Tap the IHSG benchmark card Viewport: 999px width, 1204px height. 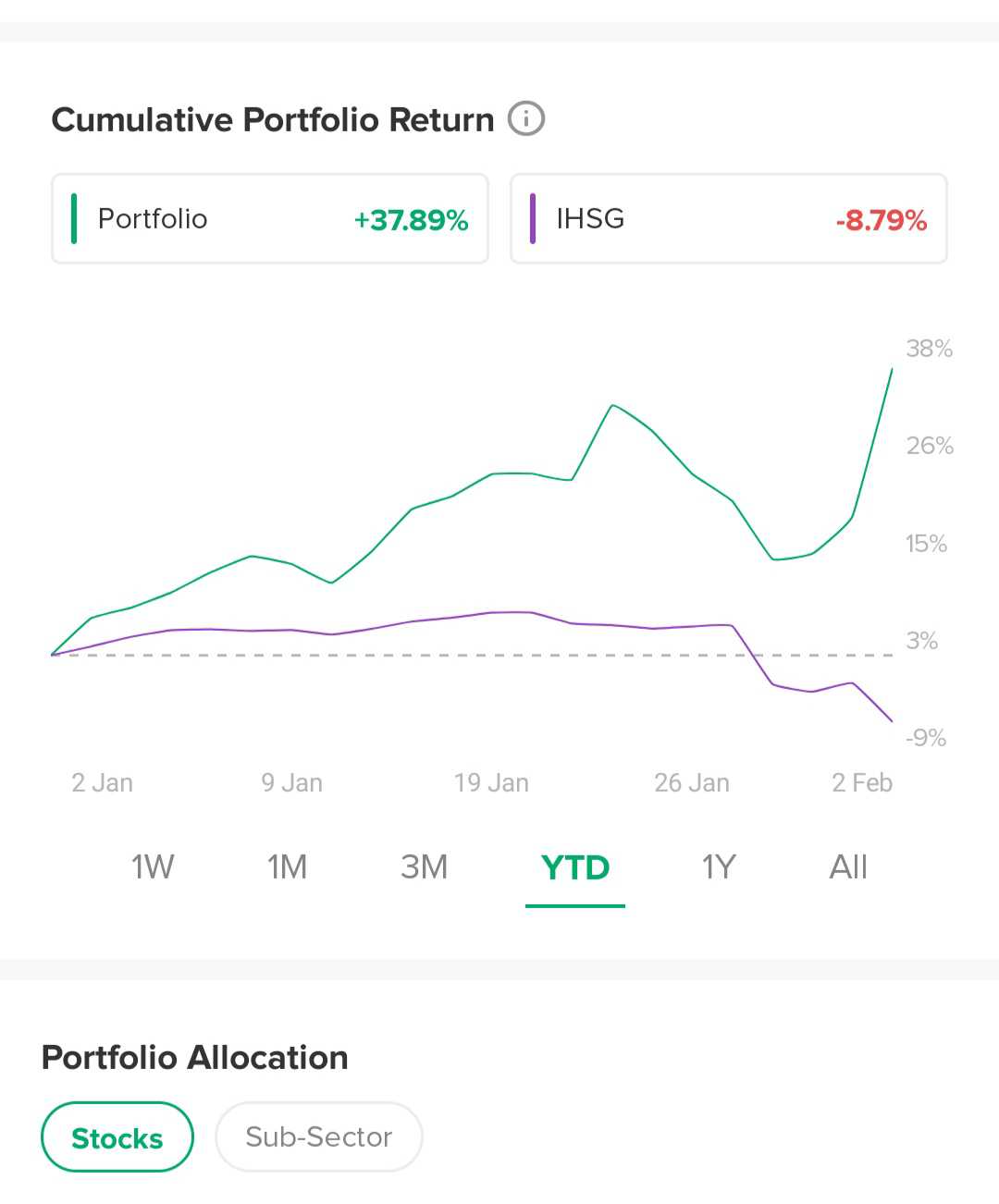[x=728, y=219]
